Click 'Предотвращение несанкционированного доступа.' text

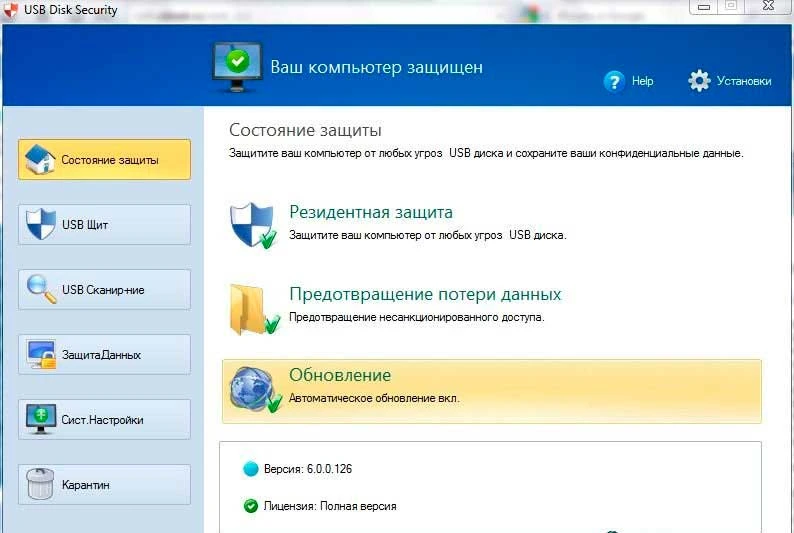pyautogui.click(x=416, y=317)
